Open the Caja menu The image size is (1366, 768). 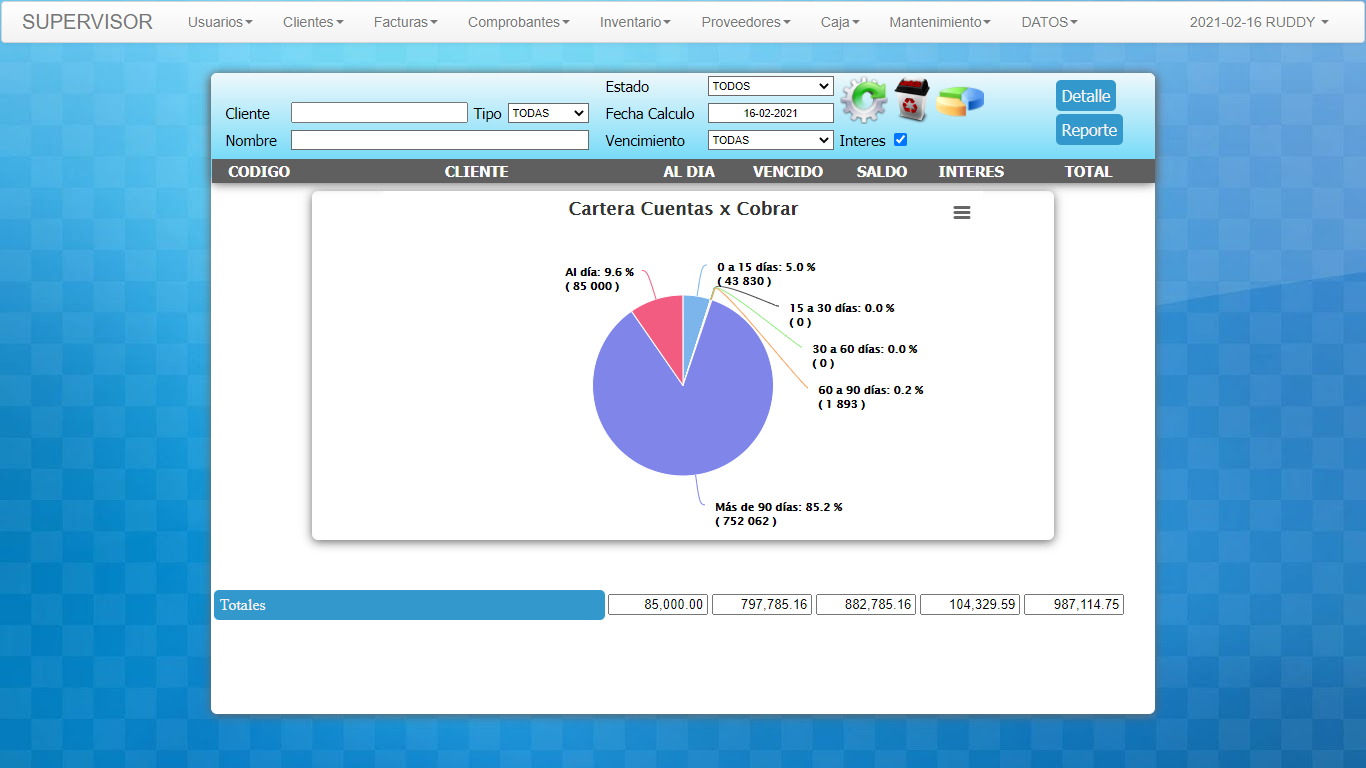(840, 22)
